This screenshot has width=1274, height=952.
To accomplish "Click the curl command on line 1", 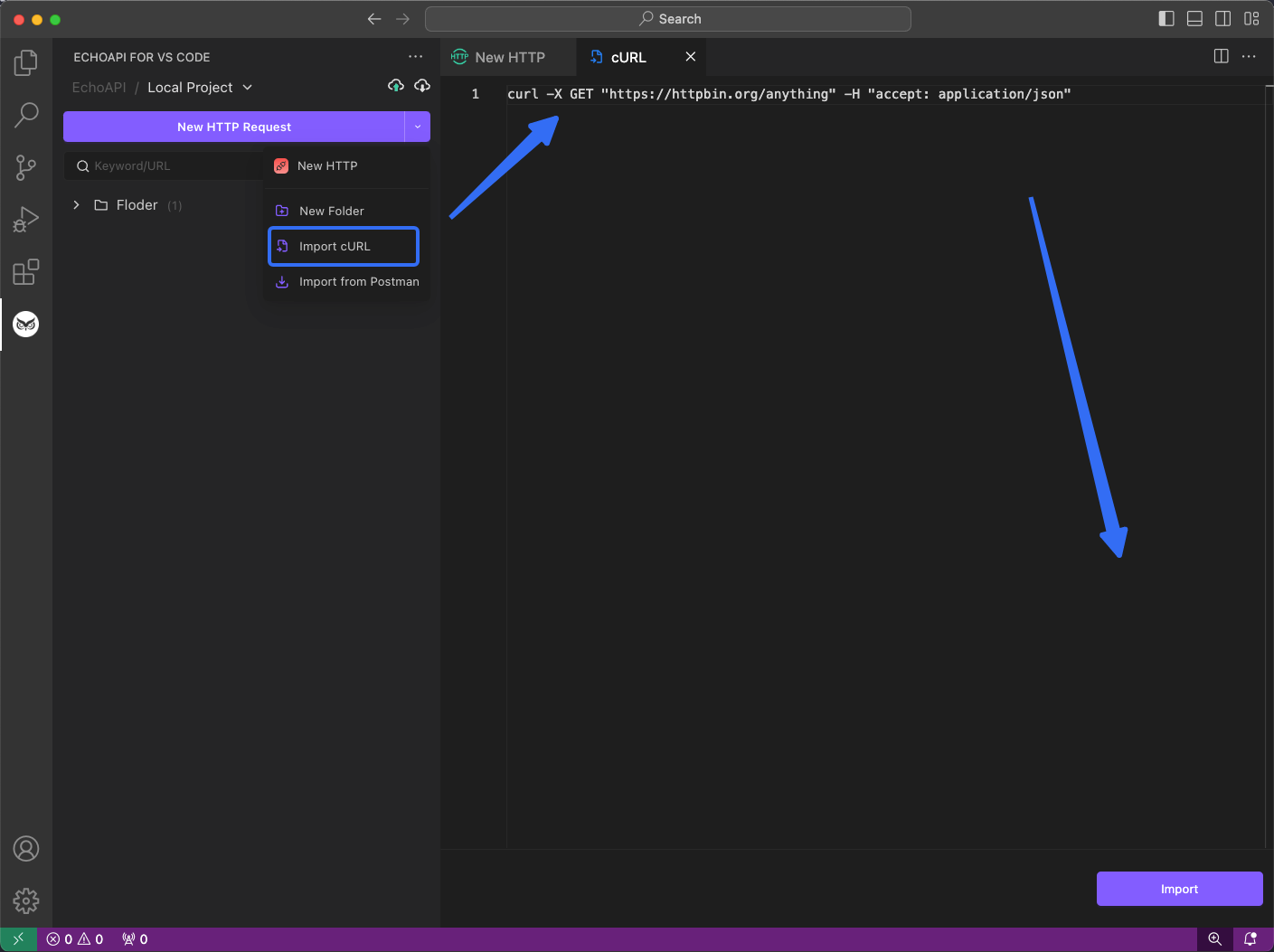I will 789,94.
